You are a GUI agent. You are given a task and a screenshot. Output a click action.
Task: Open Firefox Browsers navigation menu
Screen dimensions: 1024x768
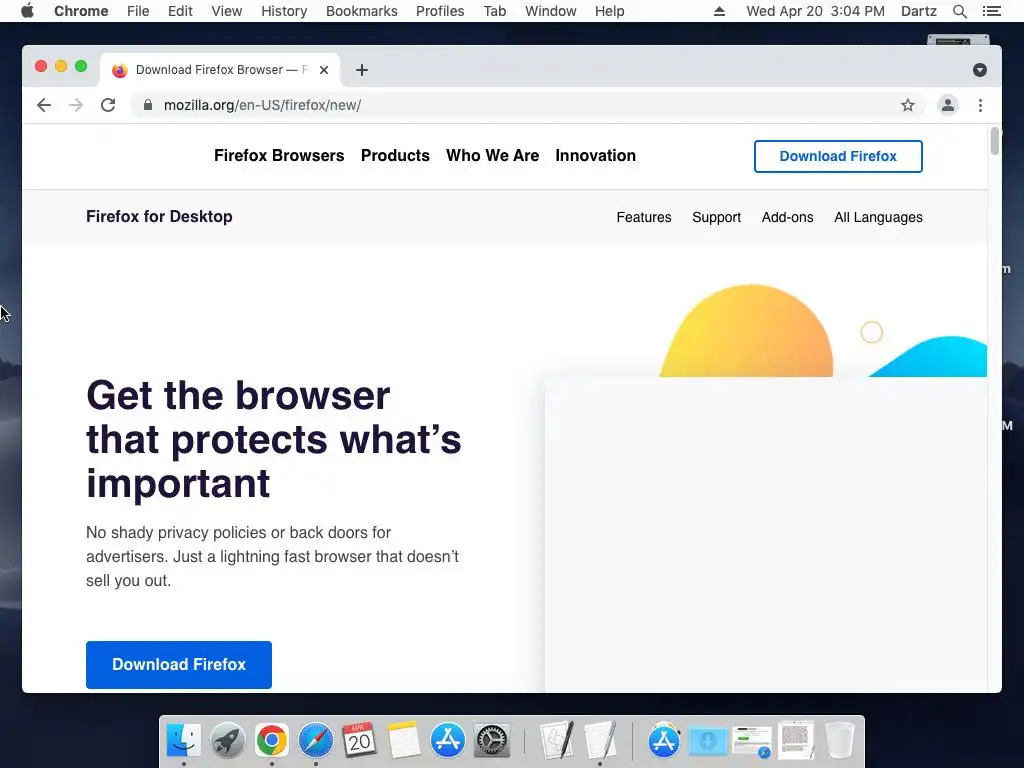pos(279,155)
